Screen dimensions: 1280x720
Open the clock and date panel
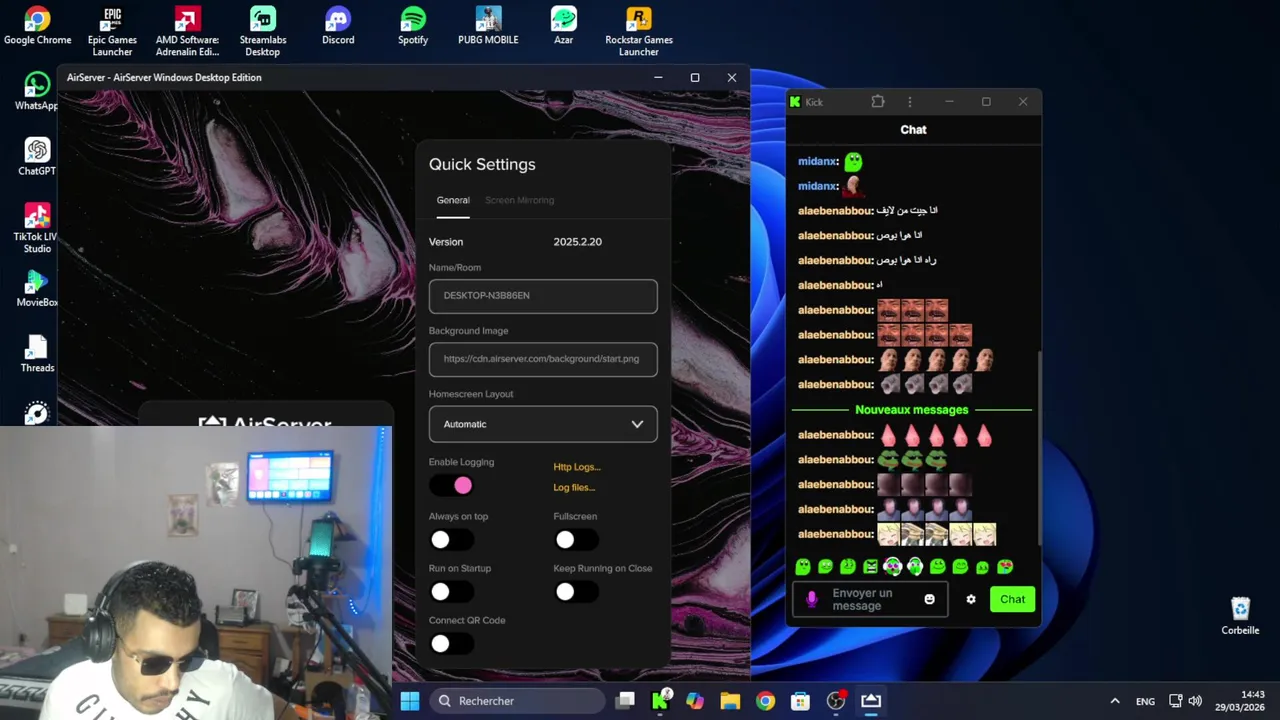pyautogui.click(x=1240, y=701)
